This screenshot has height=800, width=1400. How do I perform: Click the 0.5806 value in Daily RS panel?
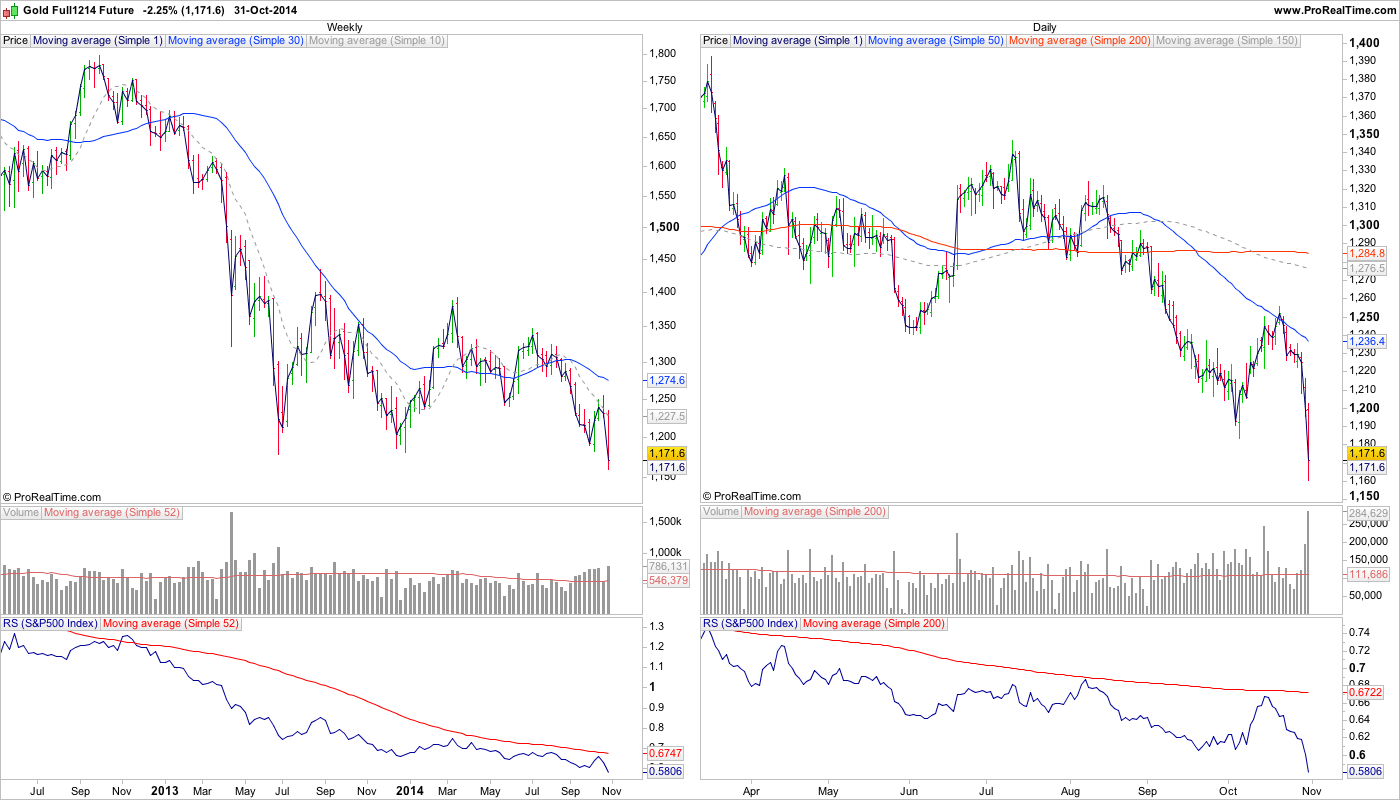click(x=1366, y=773)
